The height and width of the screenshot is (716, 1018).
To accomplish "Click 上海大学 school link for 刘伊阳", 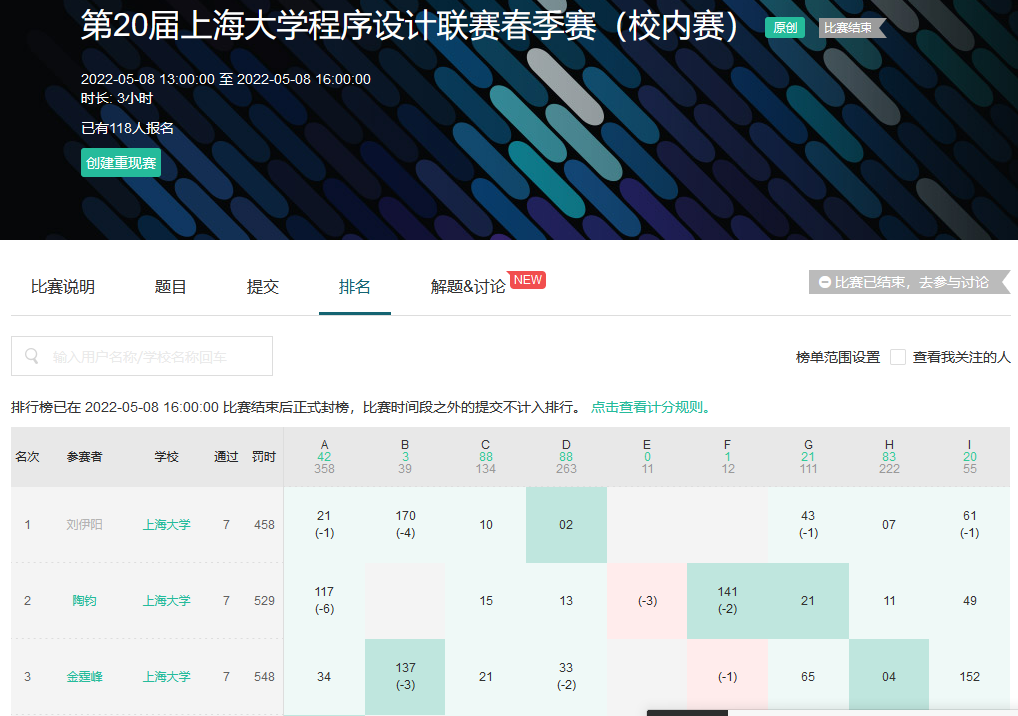I will [x=166, y=525].
